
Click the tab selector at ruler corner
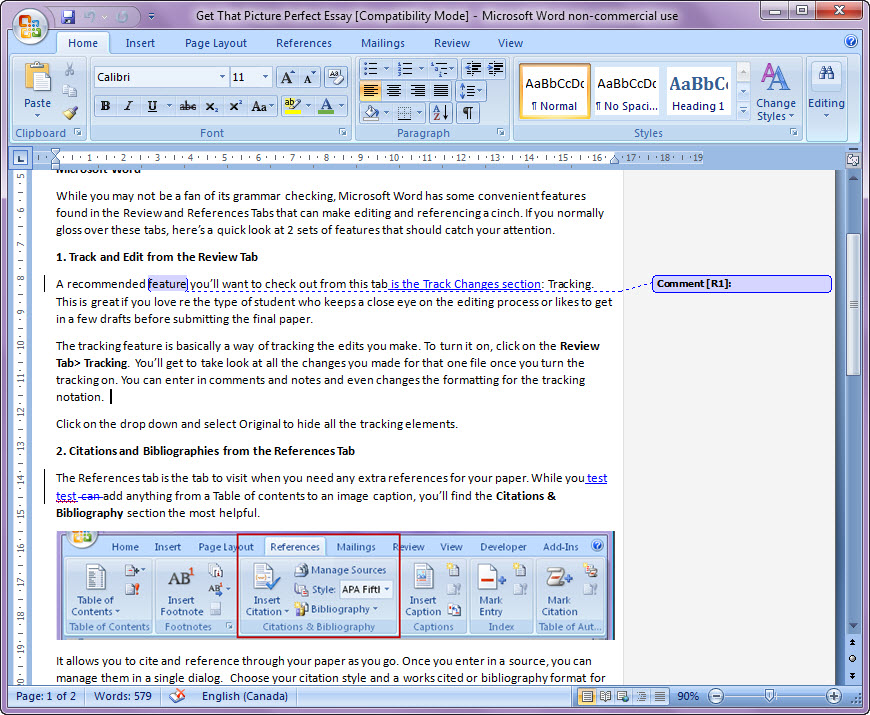click(x=21, y=159)
